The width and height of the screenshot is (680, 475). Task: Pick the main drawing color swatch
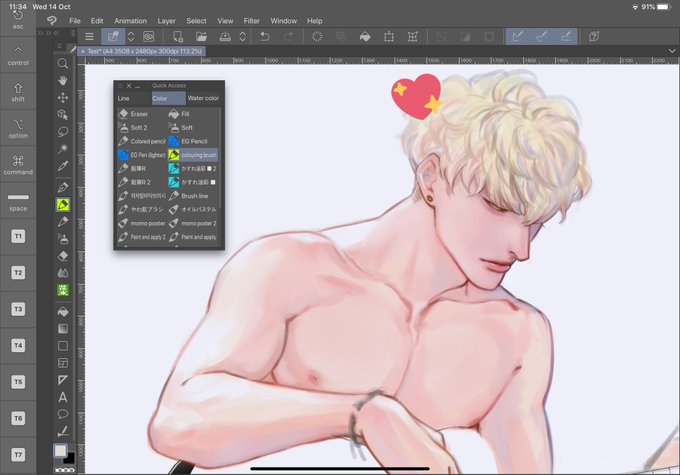click(x=60, y=451)
